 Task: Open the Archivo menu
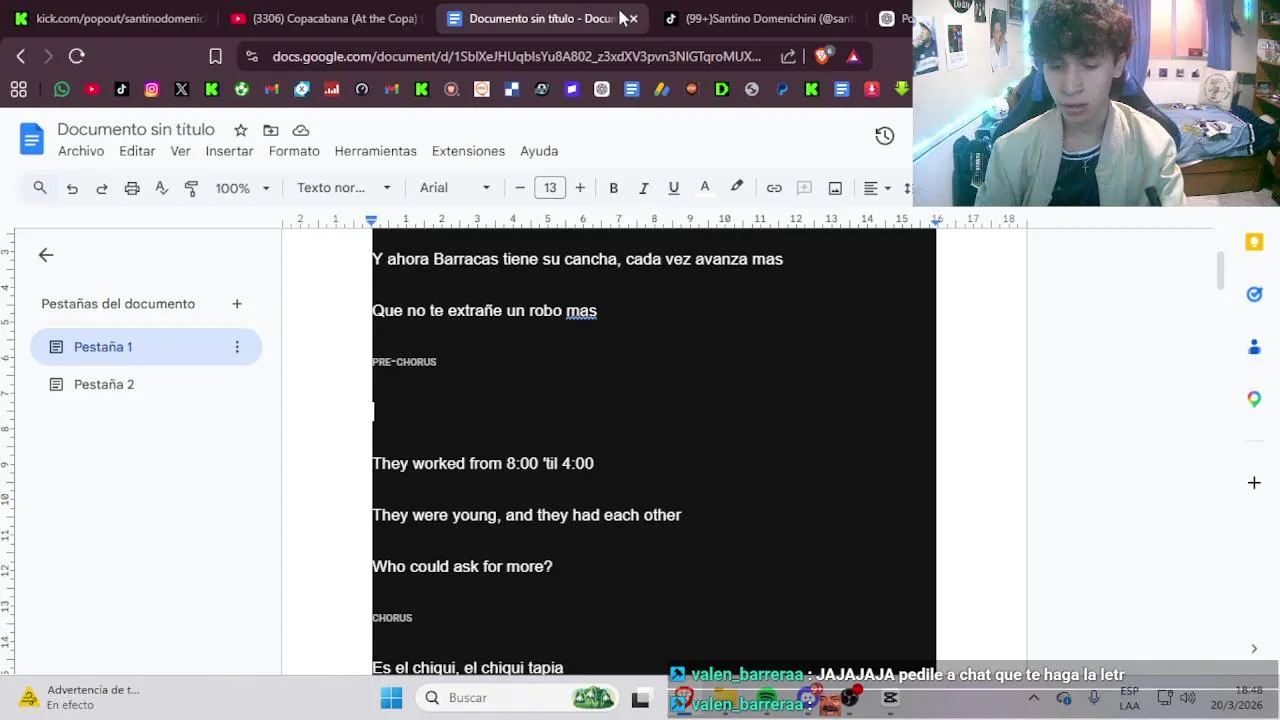(x=81, y=151)
